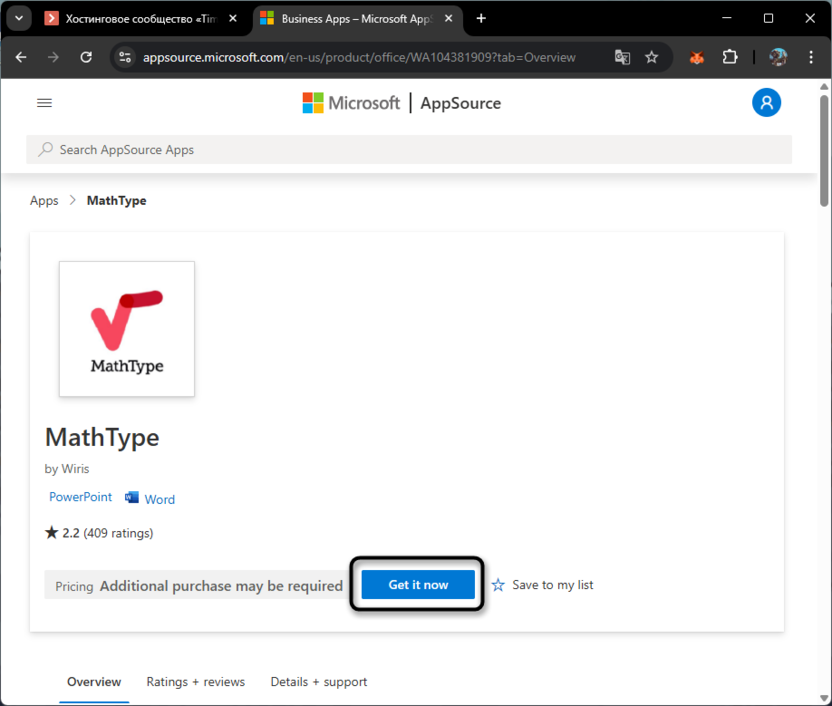
Task: Focus the Search AppSource Apps field
Action: tap(409, 150)
